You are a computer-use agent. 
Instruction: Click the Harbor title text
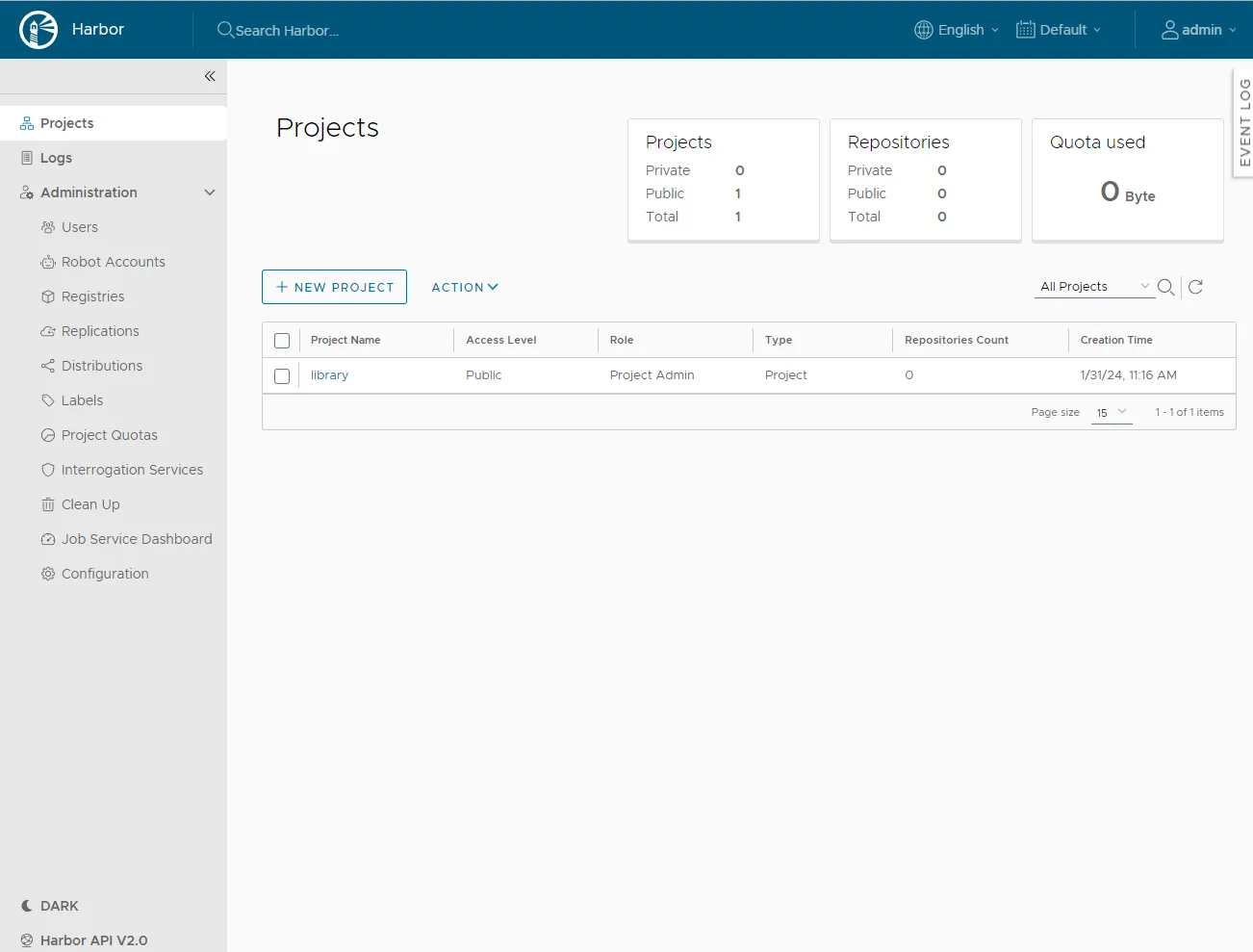[98, 30]
